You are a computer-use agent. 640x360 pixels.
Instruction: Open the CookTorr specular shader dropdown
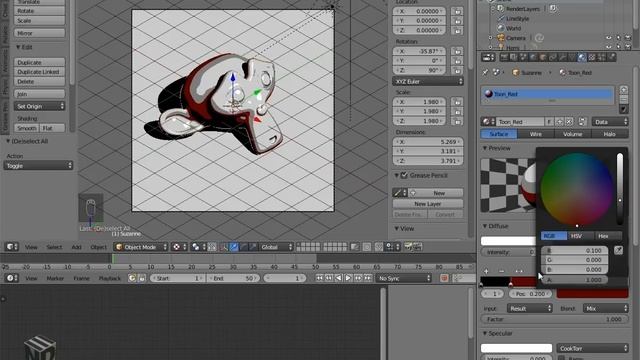[x=592, y=348]
